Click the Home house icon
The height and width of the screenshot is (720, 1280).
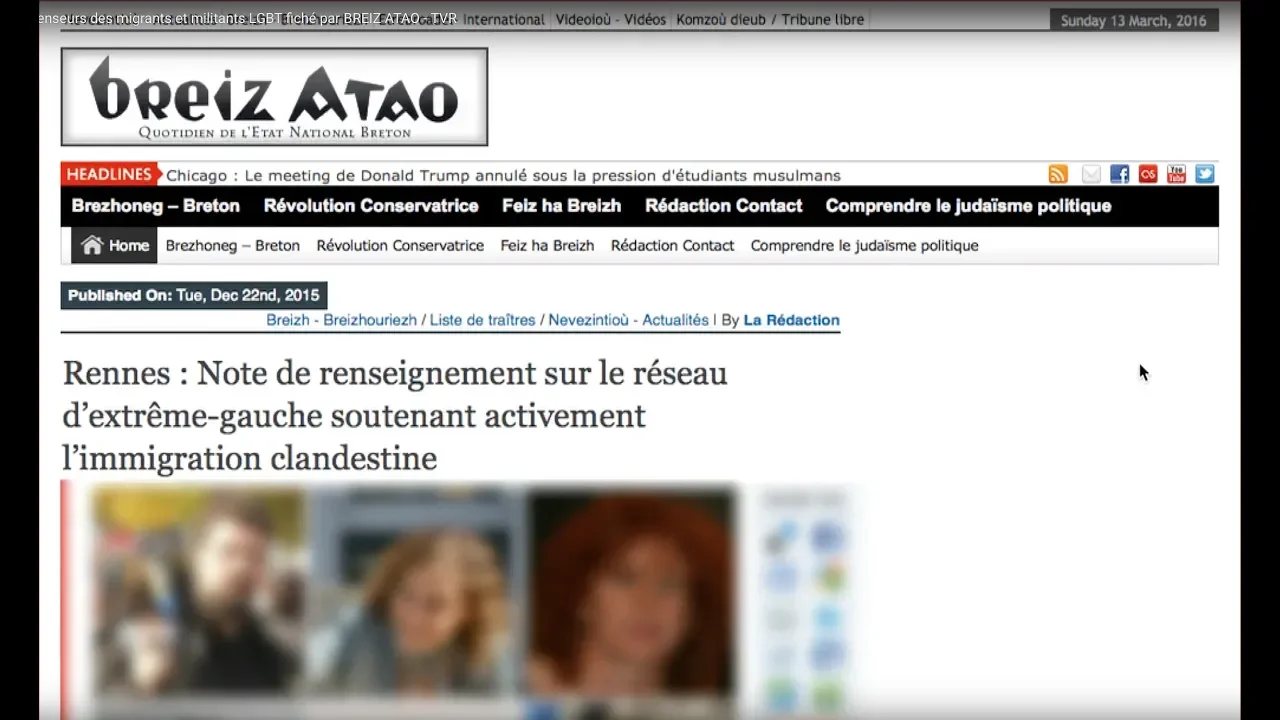[x=92, y=245]
